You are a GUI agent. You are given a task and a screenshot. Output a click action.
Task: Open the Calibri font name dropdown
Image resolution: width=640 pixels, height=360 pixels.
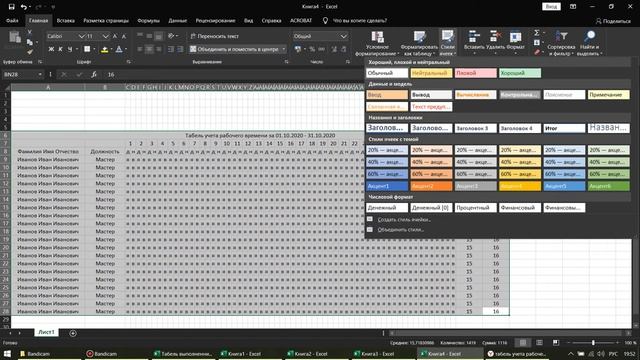coord(81,36)
